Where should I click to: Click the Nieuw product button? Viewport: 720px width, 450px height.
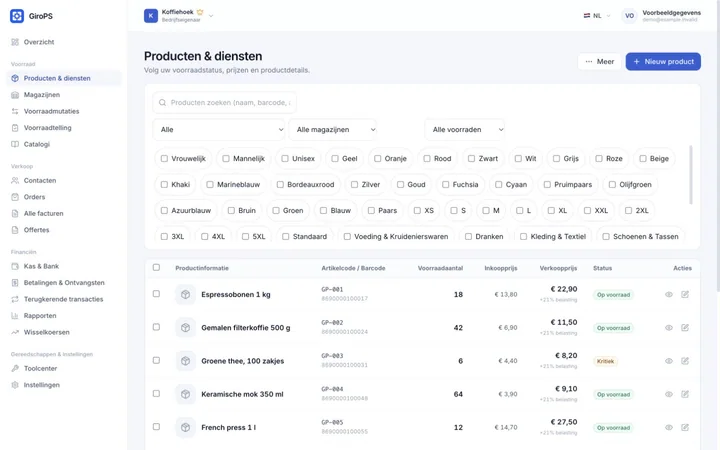(x=663, y=62)
